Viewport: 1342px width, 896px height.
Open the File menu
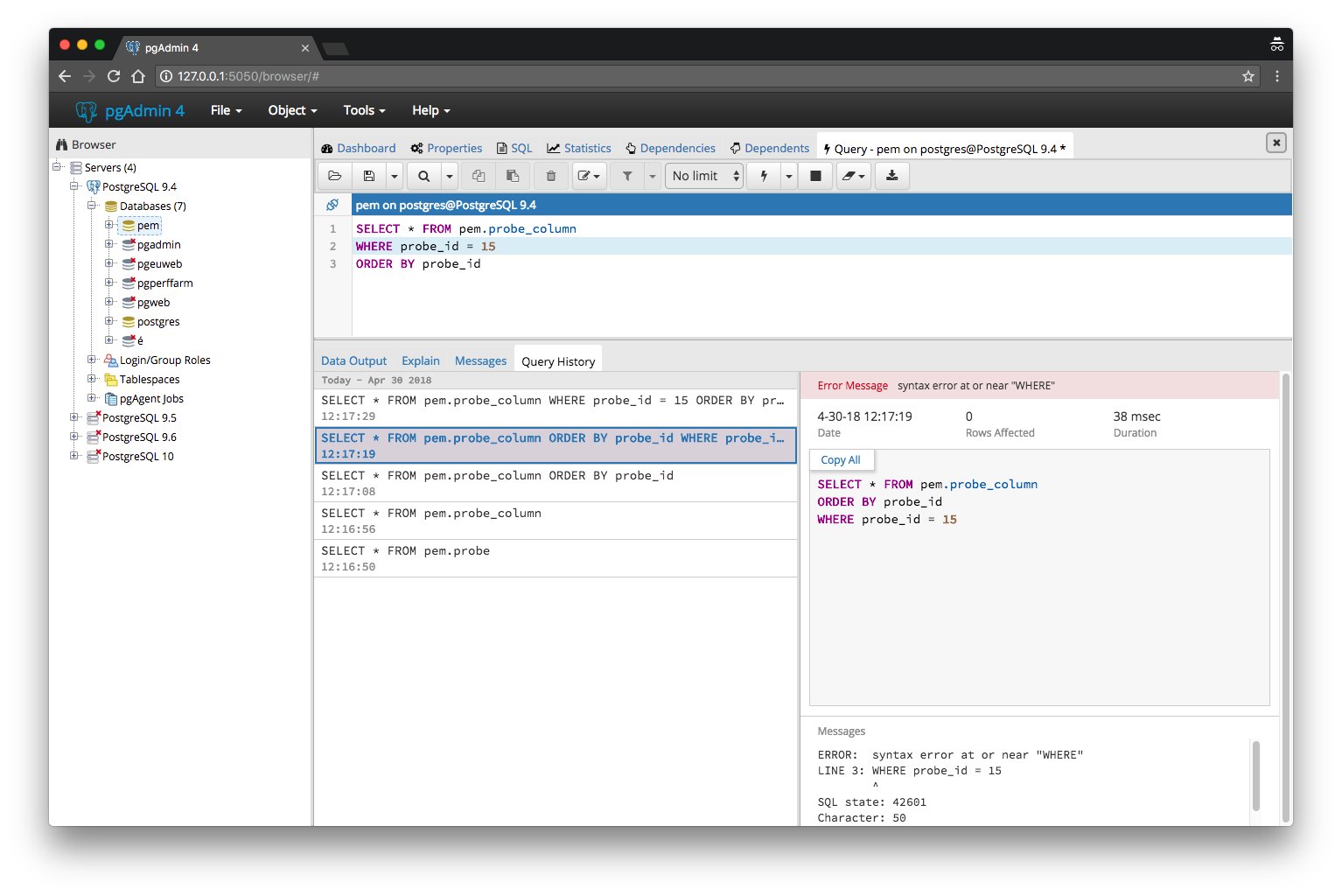pos(226,110)
